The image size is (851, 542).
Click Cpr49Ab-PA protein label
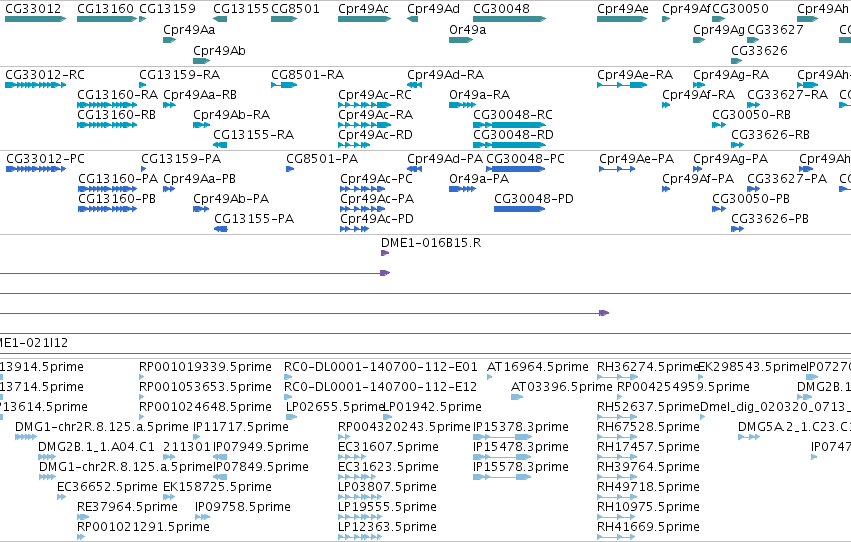(231, 199)
